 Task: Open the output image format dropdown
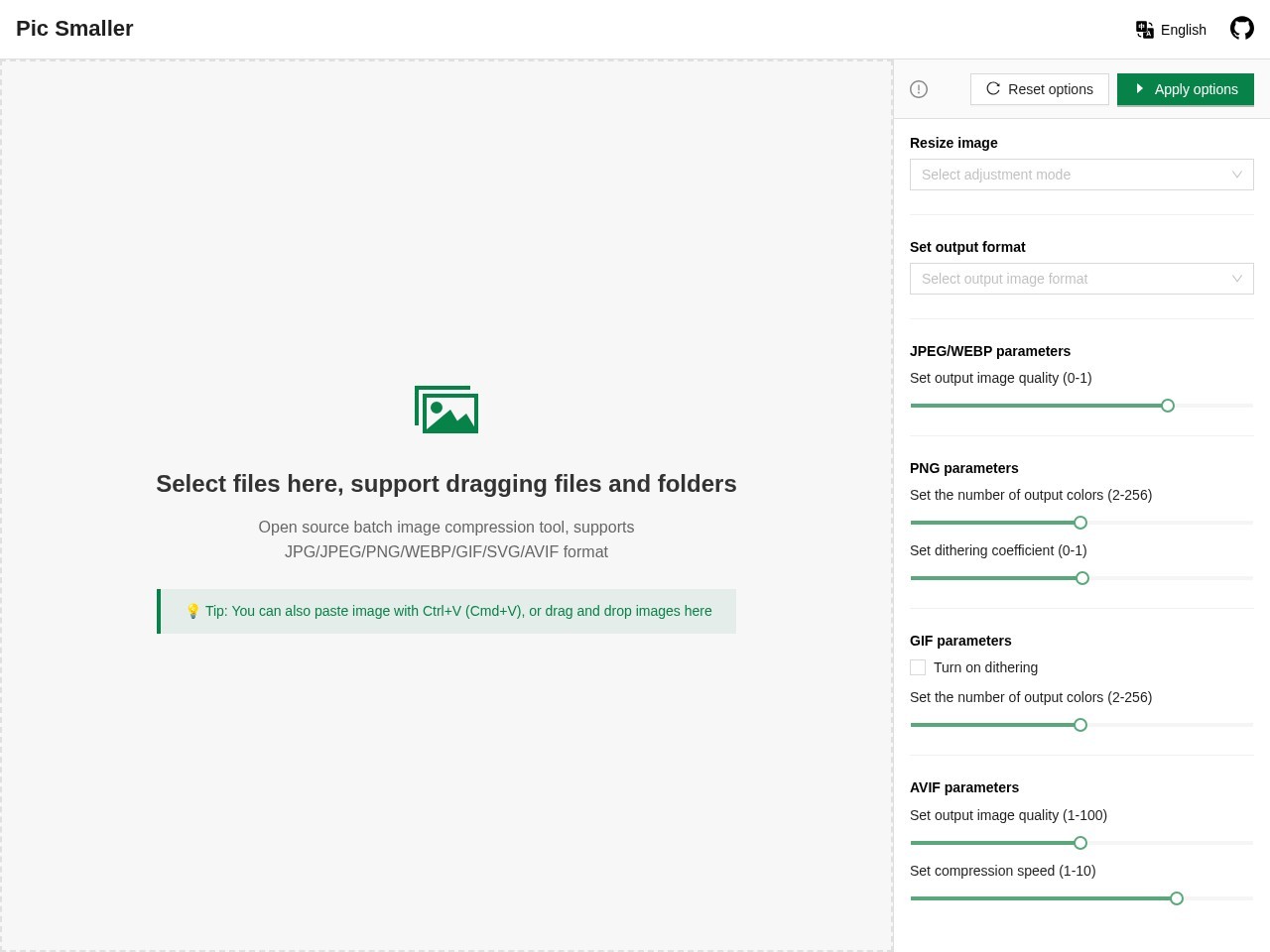tap(1080, 279)
